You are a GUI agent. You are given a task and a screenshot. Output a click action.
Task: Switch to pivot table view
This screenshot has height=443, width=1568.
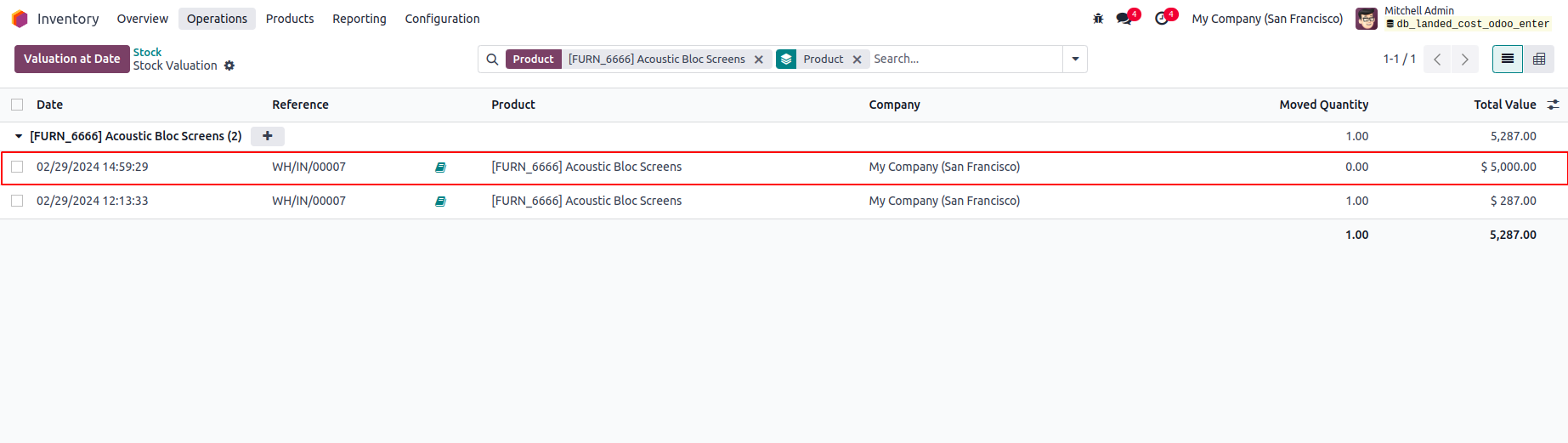(x=1538, y=59)
